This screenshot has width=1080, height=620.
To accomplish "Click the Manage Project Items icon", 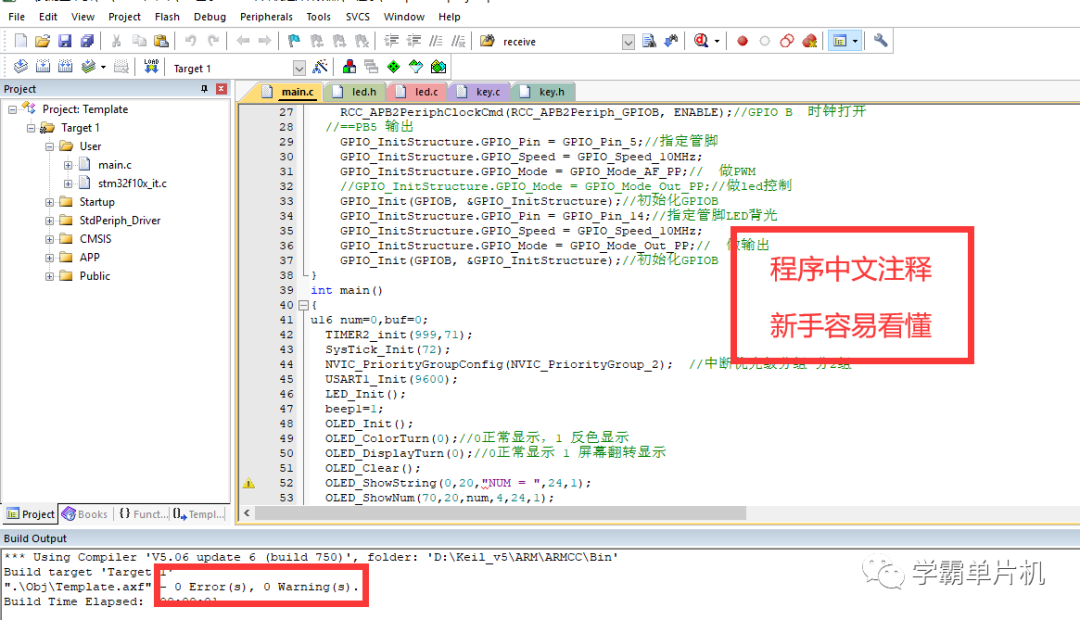I will tap(349, 67).
